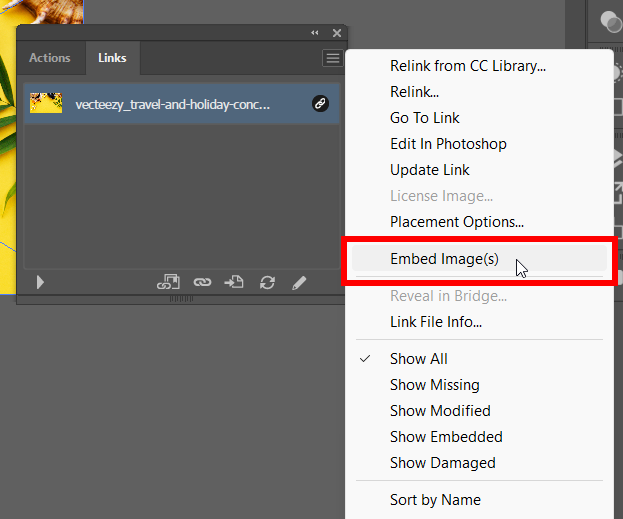The image size is (623, 519).
Task: Switch to the Actions tab
Action: [x=50, y=58]
